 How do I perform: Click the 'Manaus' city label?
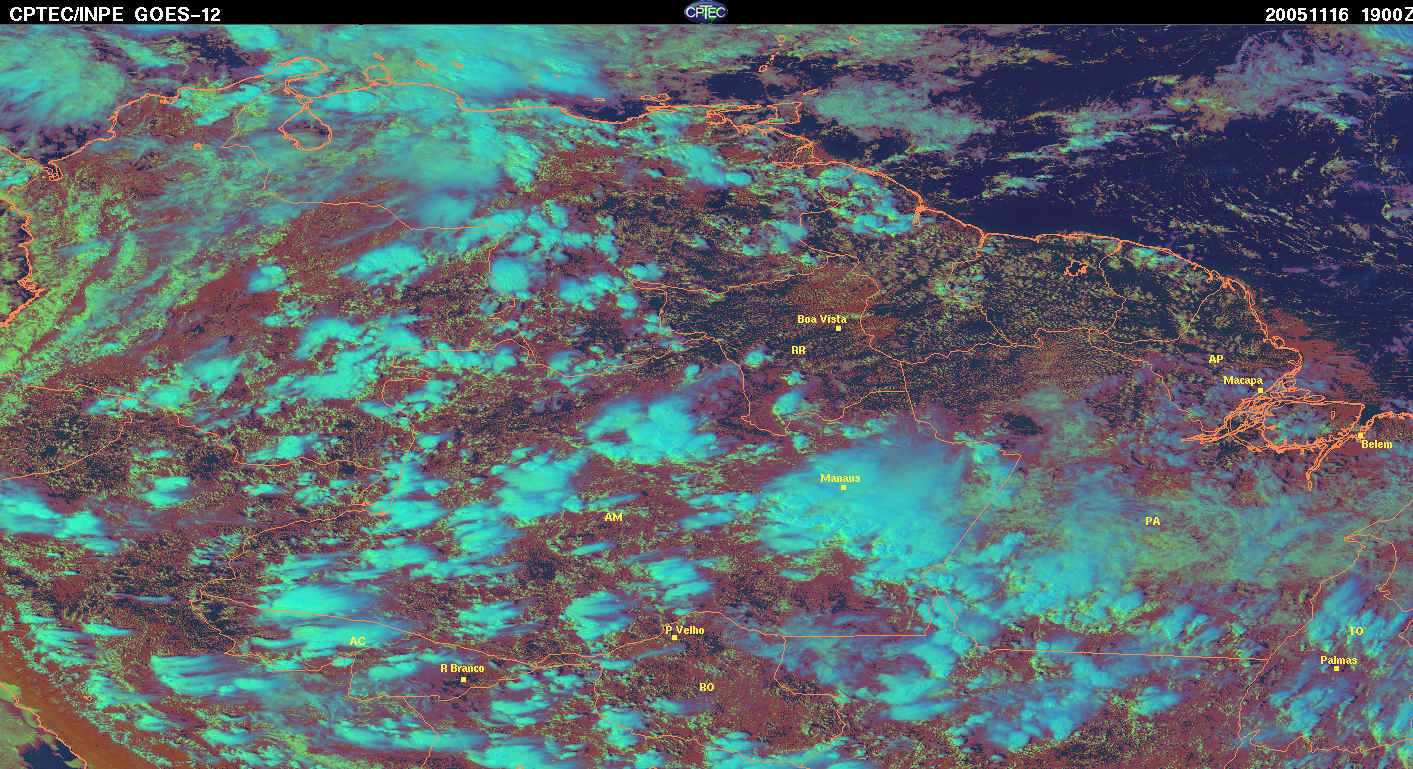click(840, 478)
